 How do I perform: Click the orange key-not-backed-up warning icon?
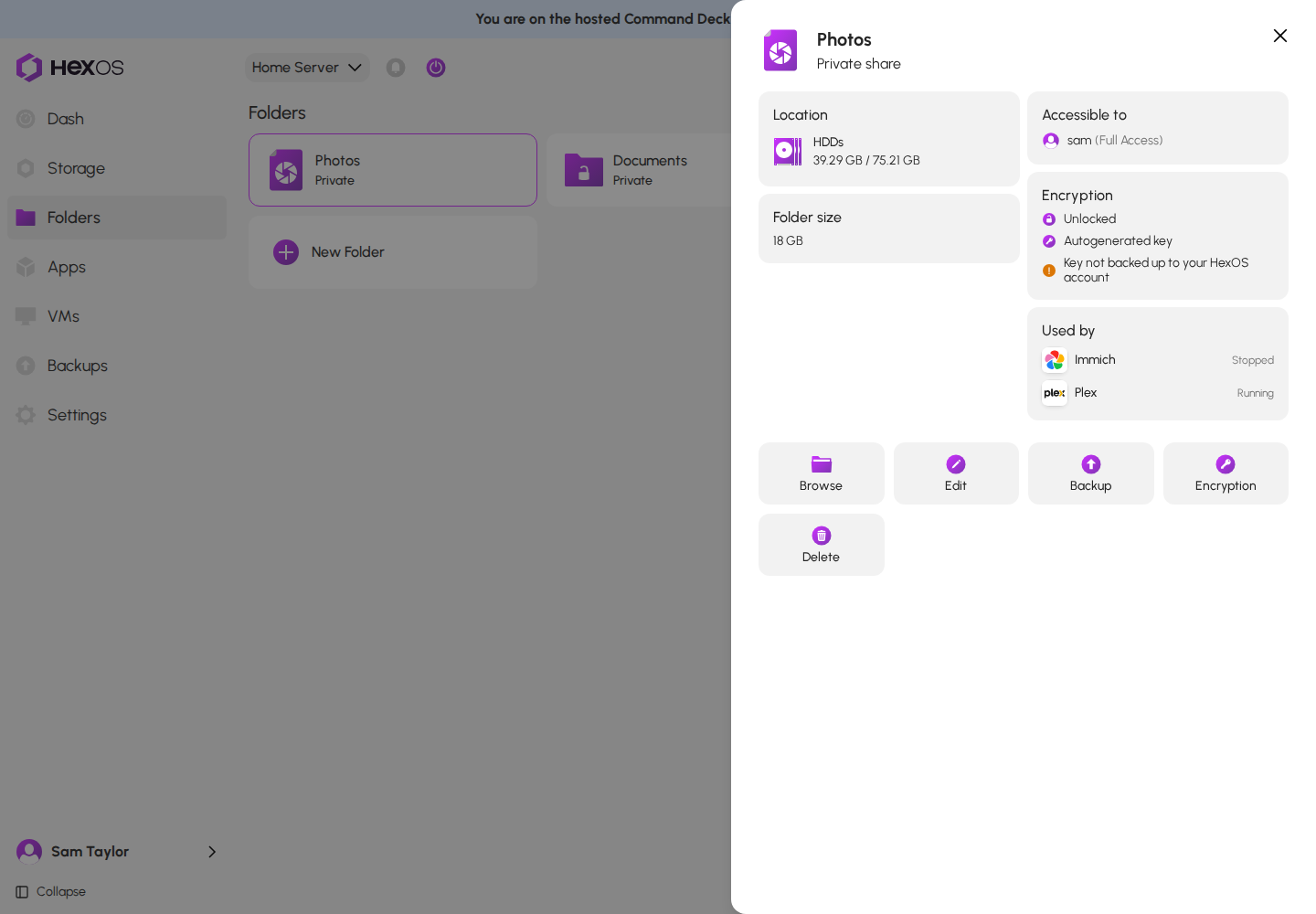[x=1049, y=271]
